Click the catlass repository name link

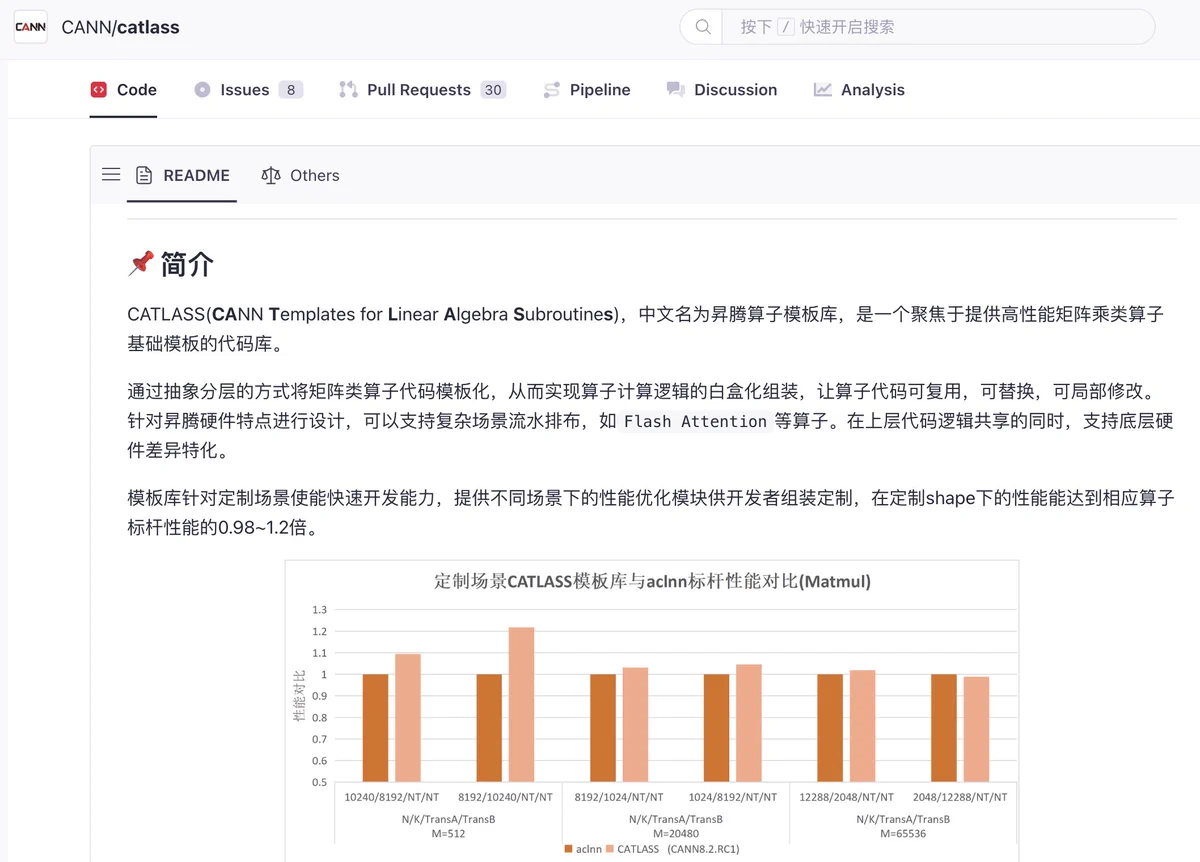click(x=148, y=27)
